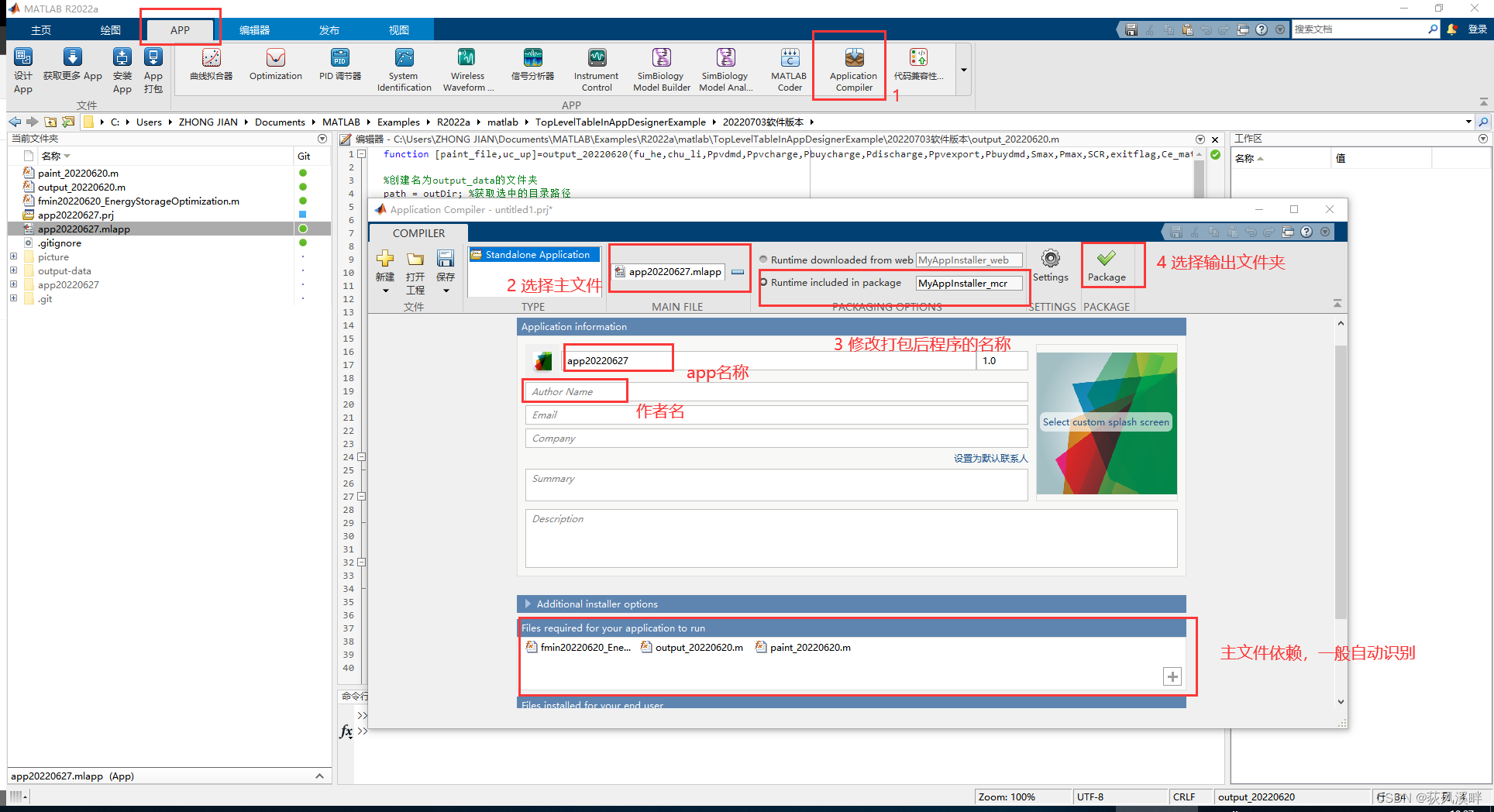Open address bar history dropdown
The image size is (1494, 812).
point(1468,122)
